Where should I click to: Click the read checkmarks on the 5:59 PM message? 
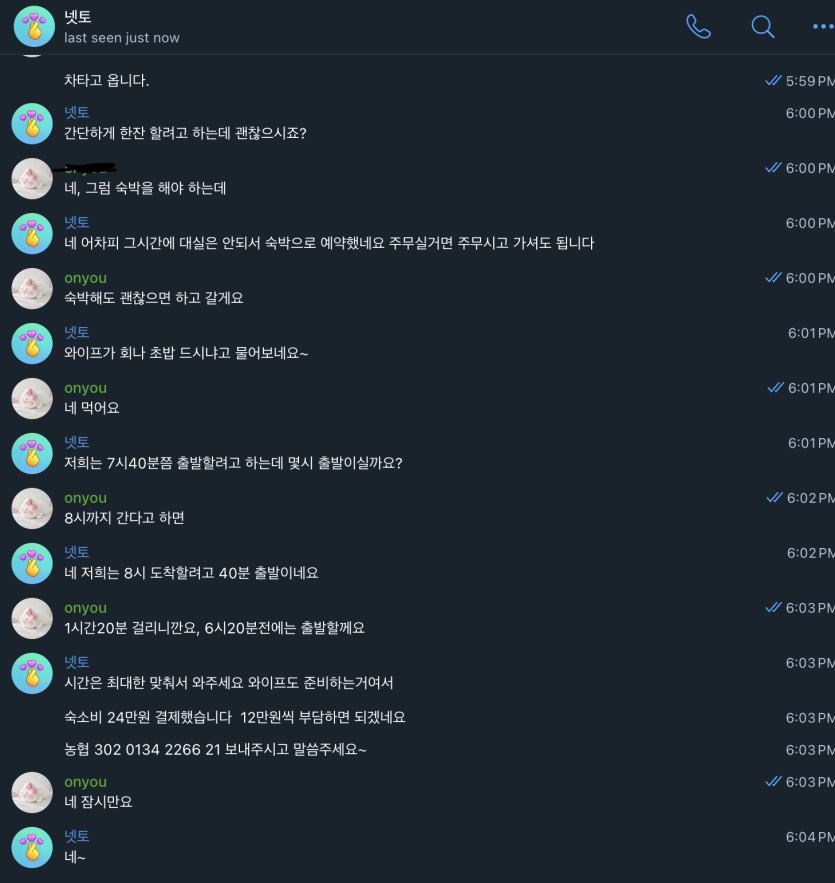774,81
